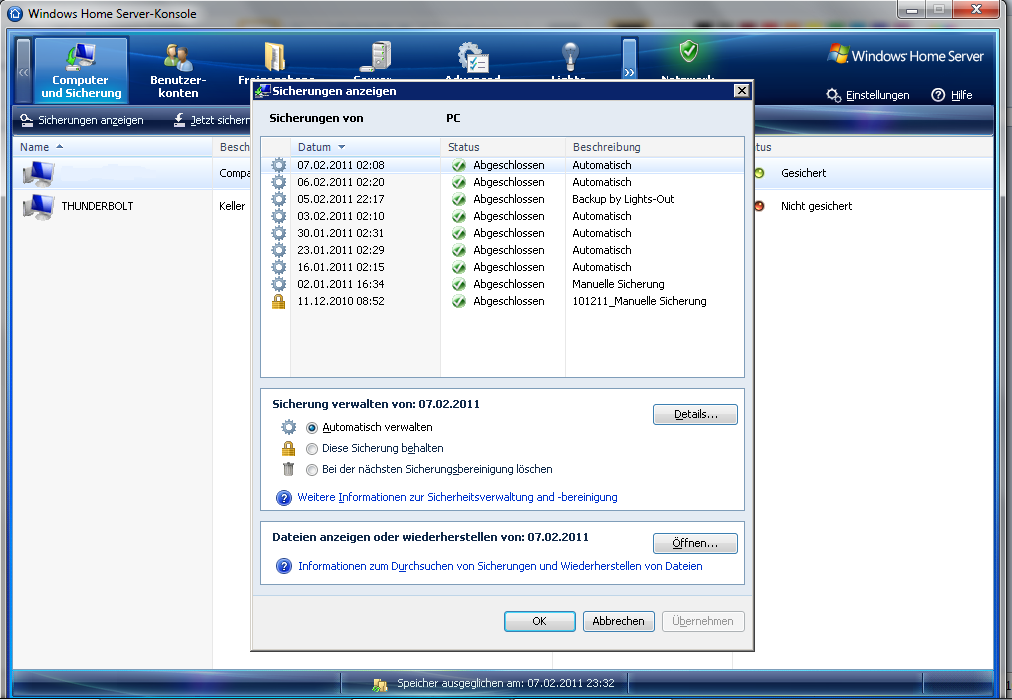
Task: Sort the computer list by Name column
Action: [112, 147]
